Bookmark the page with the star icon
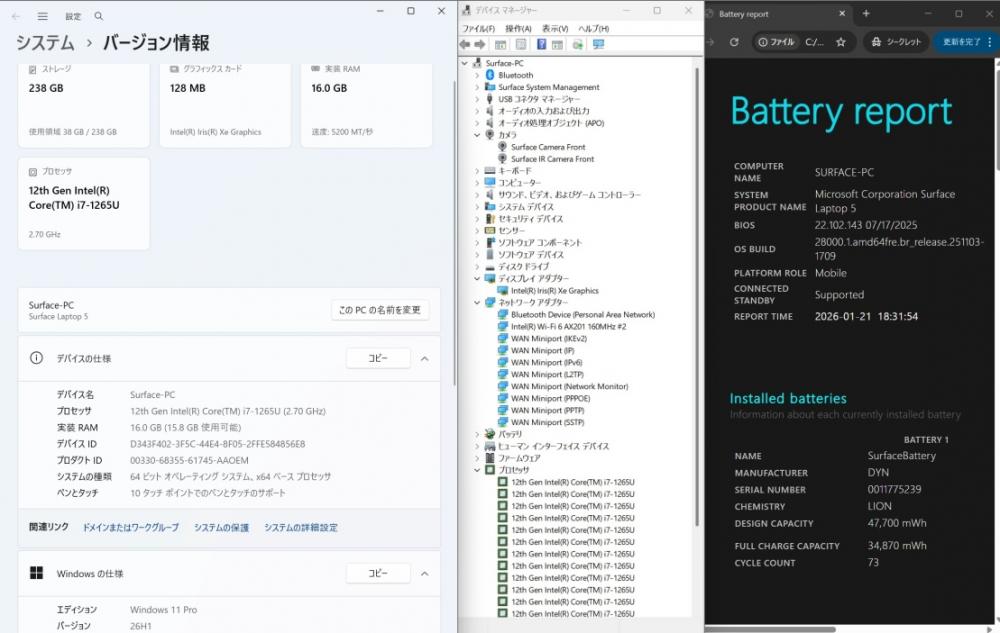The image size is (1000, 633). [841, 43]
